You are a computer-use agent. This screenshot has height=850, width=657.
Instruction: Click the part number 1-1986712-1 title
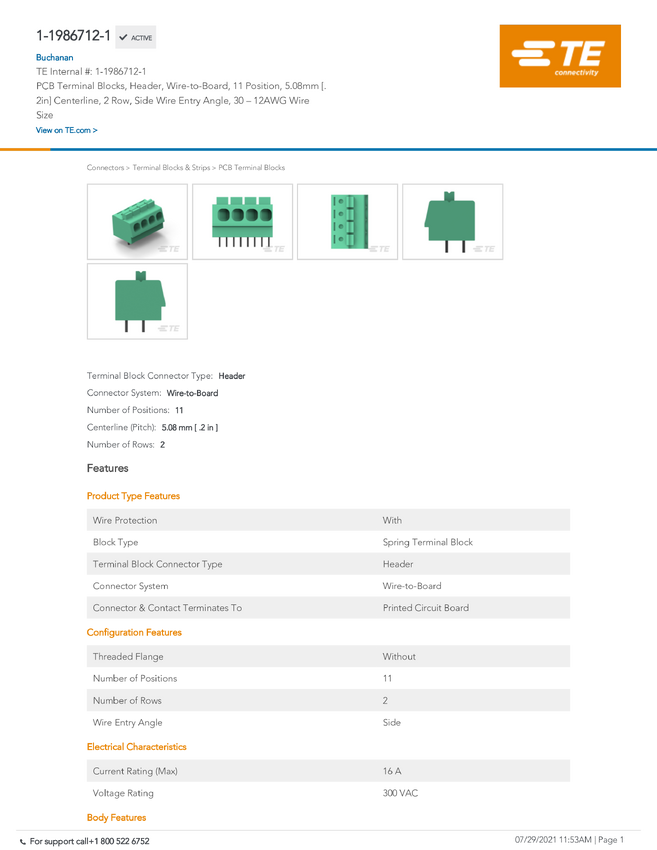pyautogui.click(x=73, y=36)
